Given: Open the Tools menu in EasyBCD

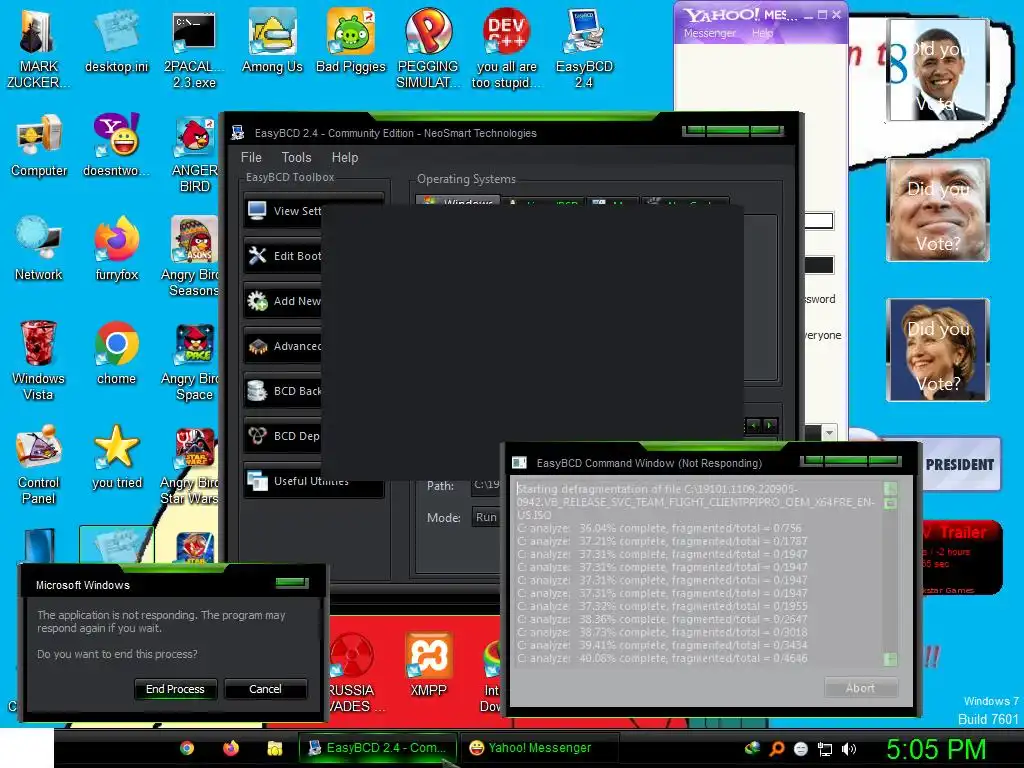Looking at the screenshot, I should point(296,157).
